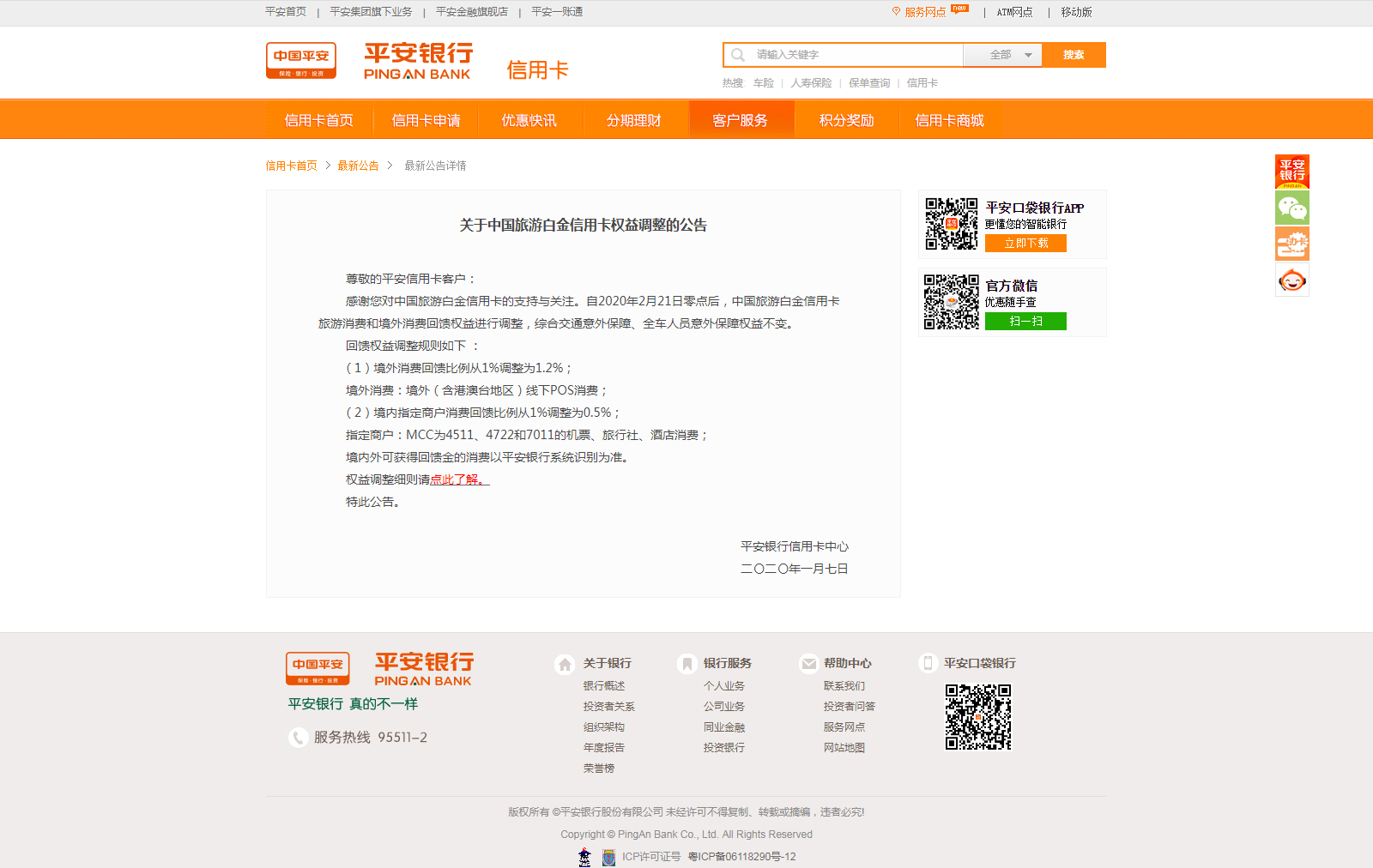Viewport: 1373px width, 868px height.
Task: Click footer link 投资者关系
Action: point(609,707)
